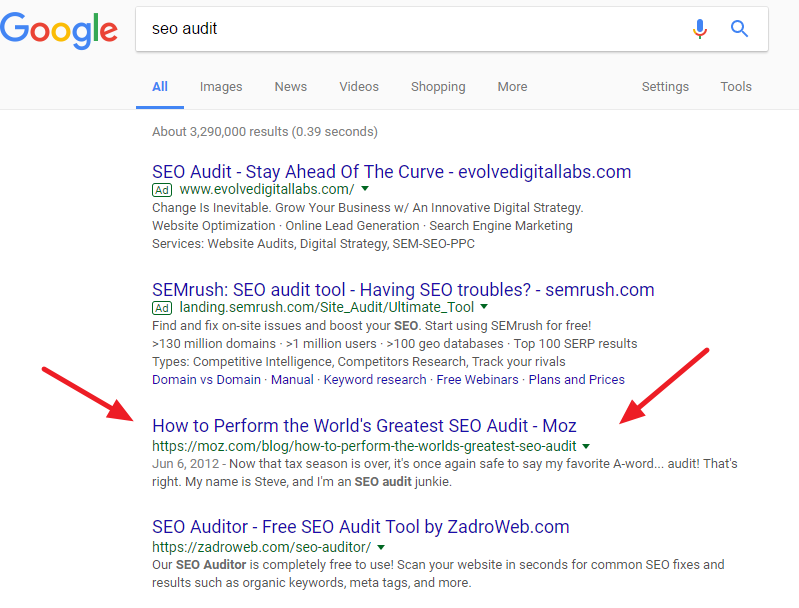Start voice search with the microphone icon
The width and height of the screenshot is (799, 608).
coord(700,29)
